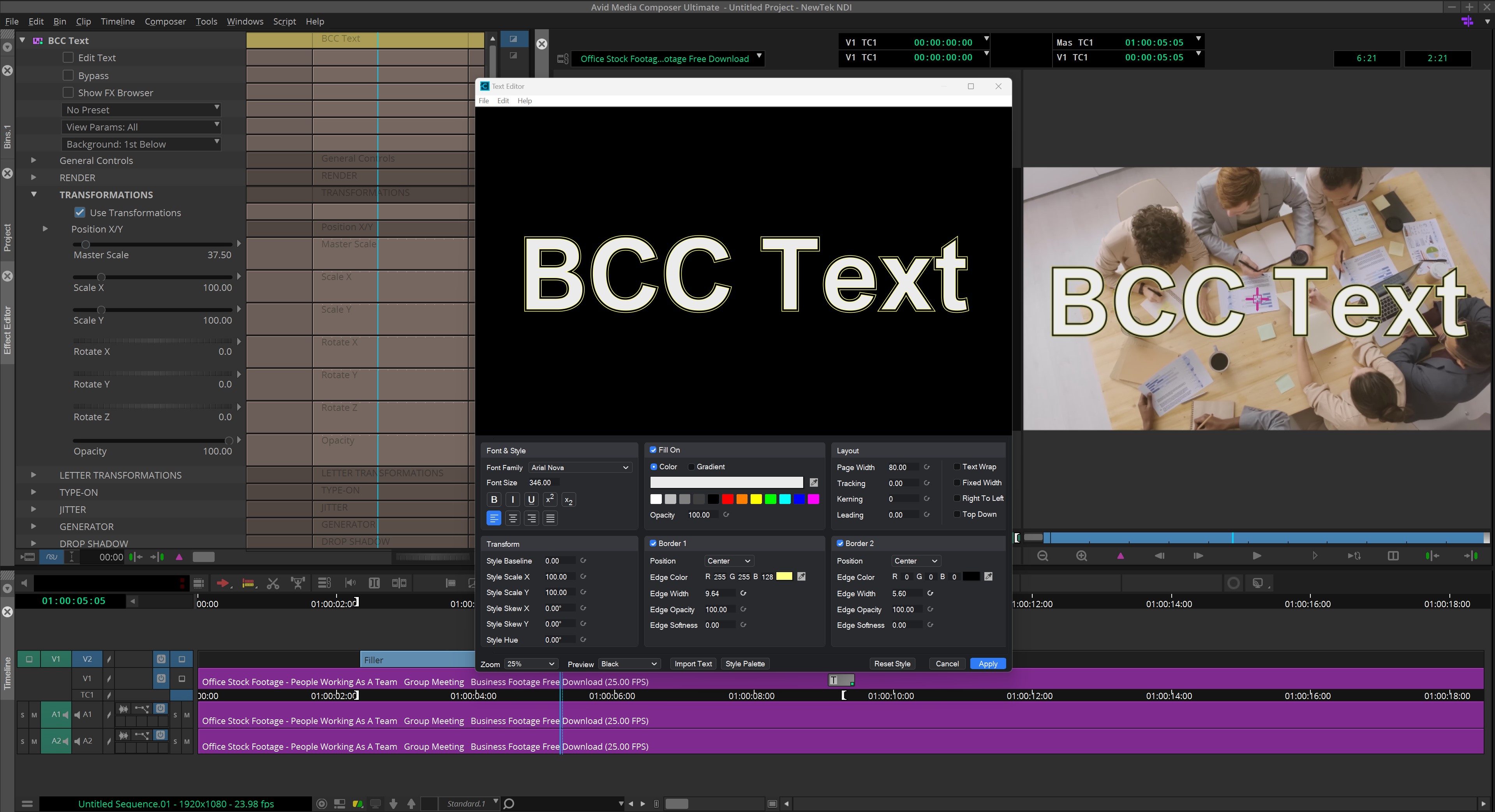Reset Edge Width of Border 1
The height and width of the screenshot is (812, 1495).
point(744,593)
